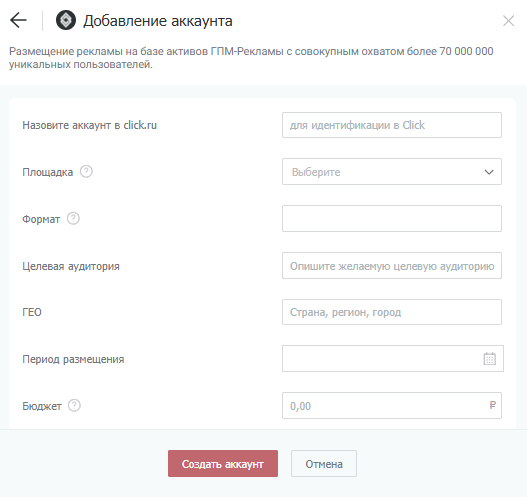
Task: Click the Период размещения date field
Action: coord(393,359)
